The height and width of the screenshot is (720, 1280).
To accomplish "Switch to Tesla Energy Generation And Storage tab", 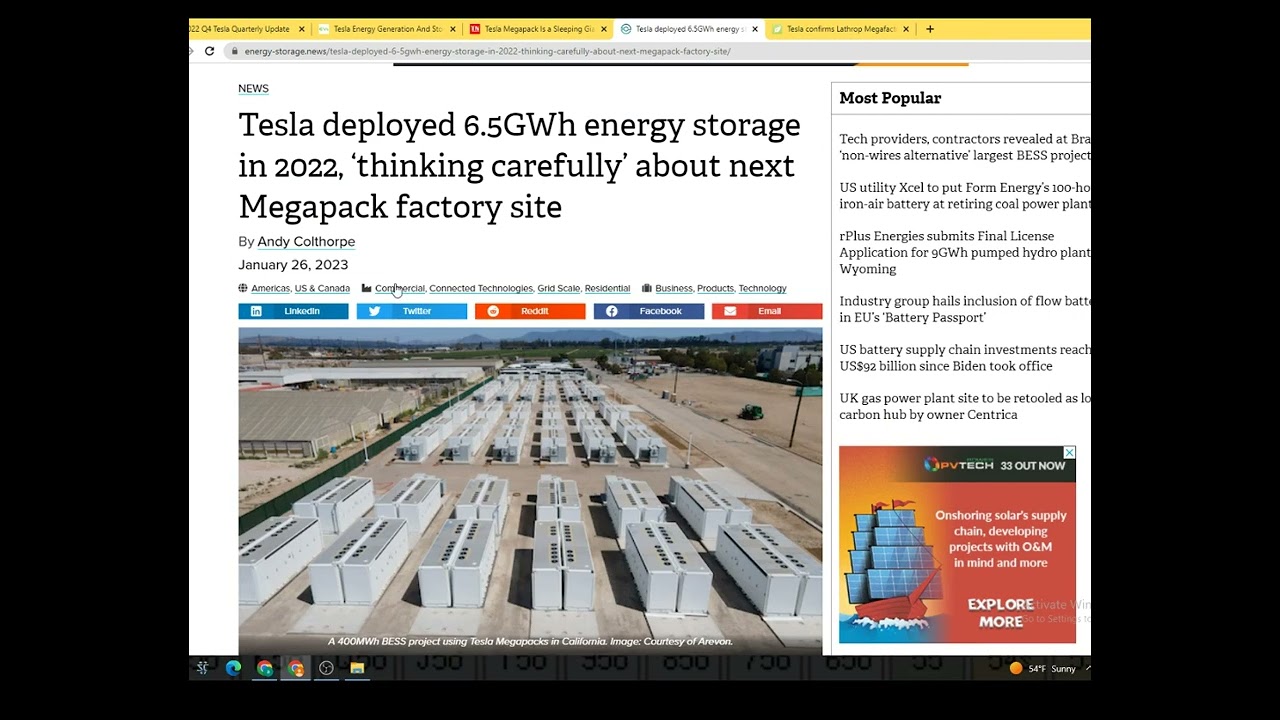I will (x=387, y=29).
